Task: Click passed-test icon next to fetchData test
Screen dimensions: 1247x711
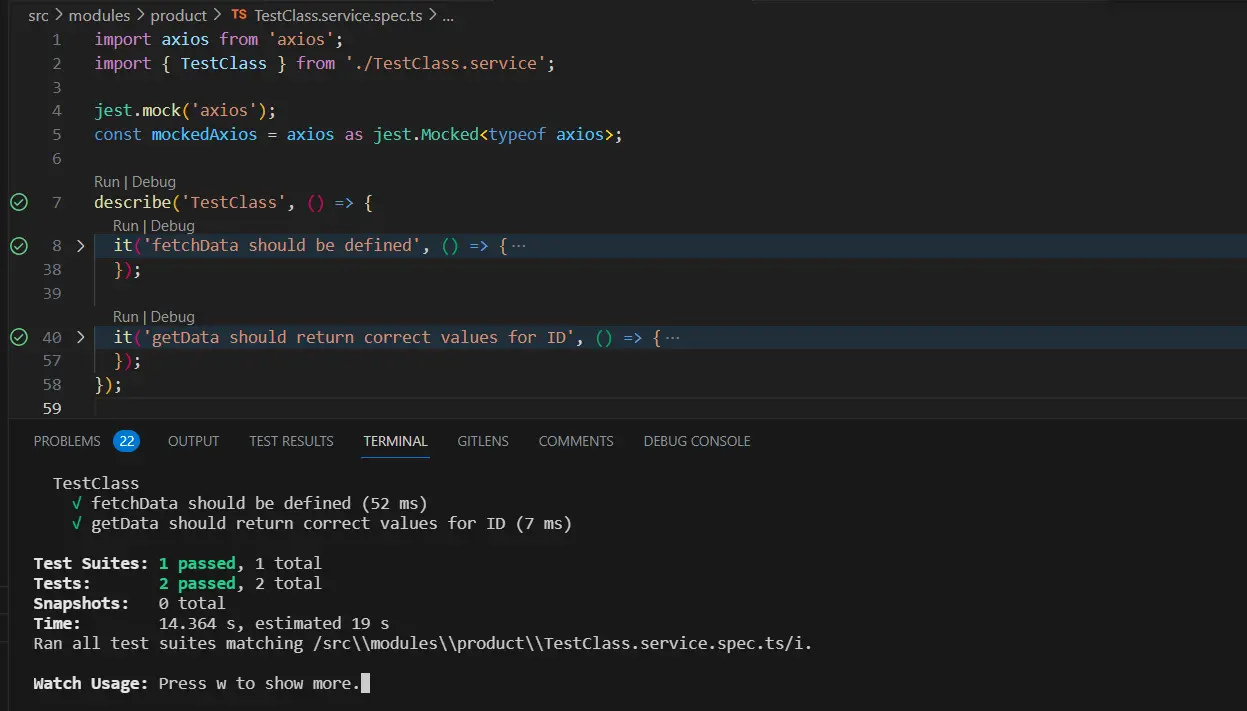Action: coord(19,246)
